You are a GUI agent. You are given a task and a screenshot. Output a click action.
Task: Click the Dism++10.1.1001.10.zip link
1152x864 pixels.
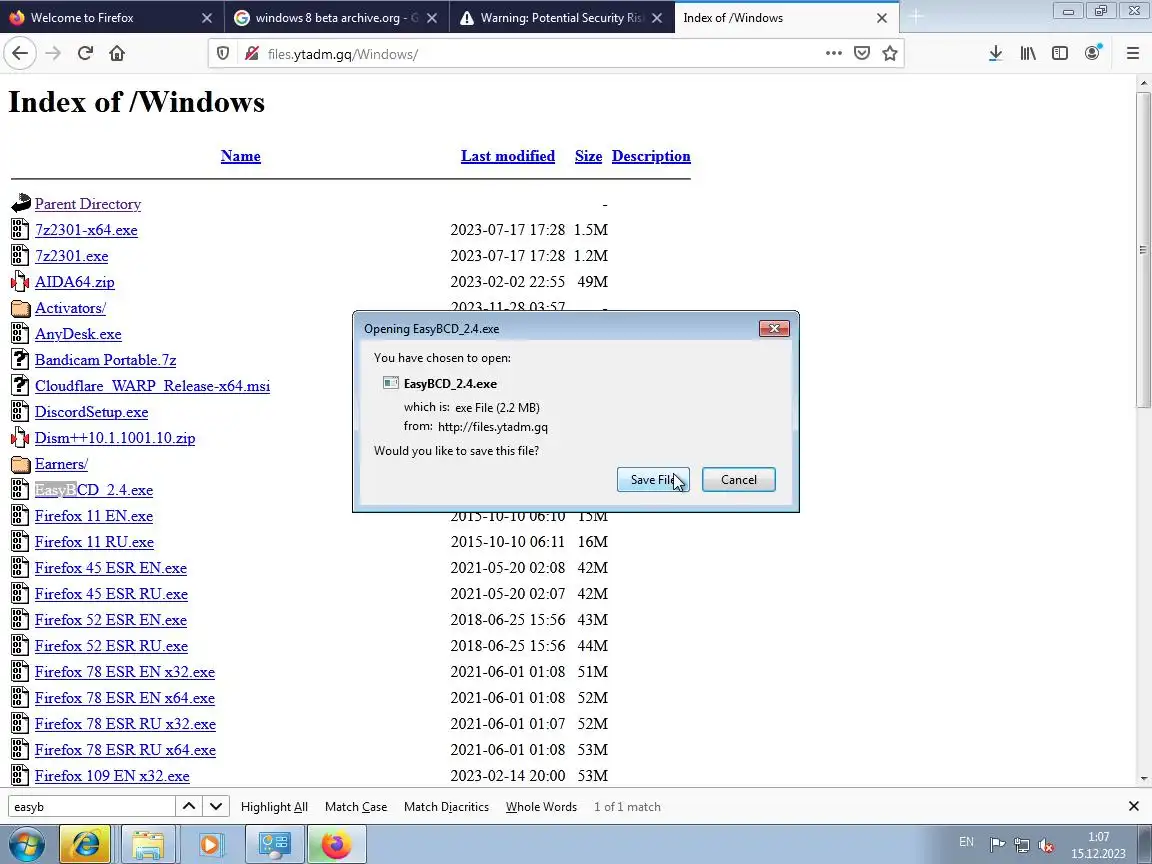tap(115, 438)
